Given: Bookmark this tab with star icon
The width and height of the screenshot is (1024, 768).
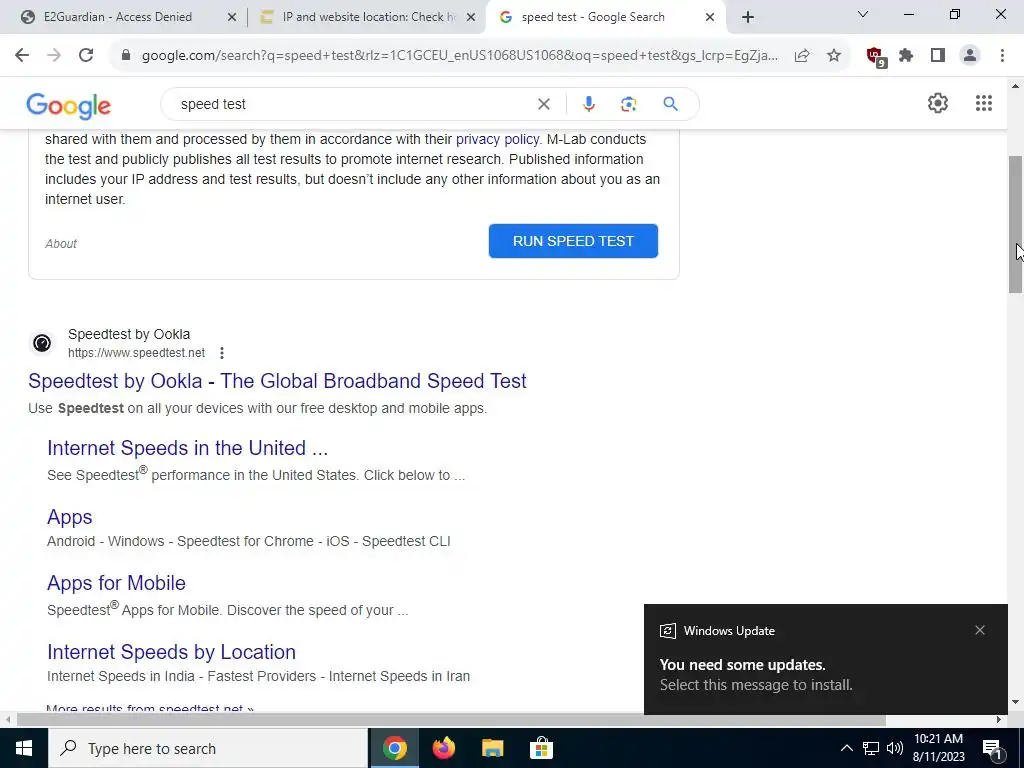Looking at the screenshot, I should point(834,56).
